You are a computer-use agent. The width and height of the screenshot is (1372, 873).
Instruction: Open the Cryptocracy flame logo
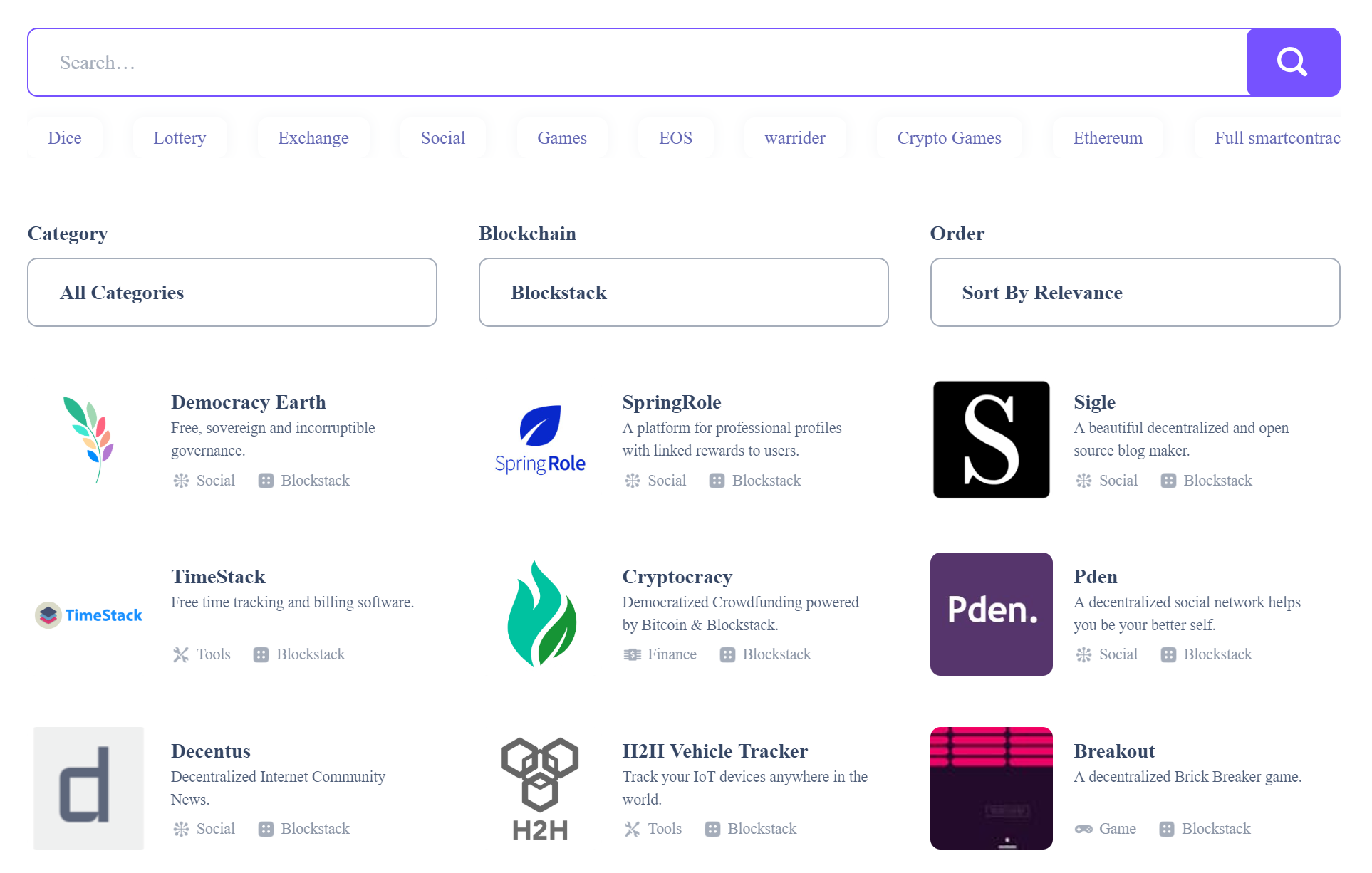(x=540, y=614)
